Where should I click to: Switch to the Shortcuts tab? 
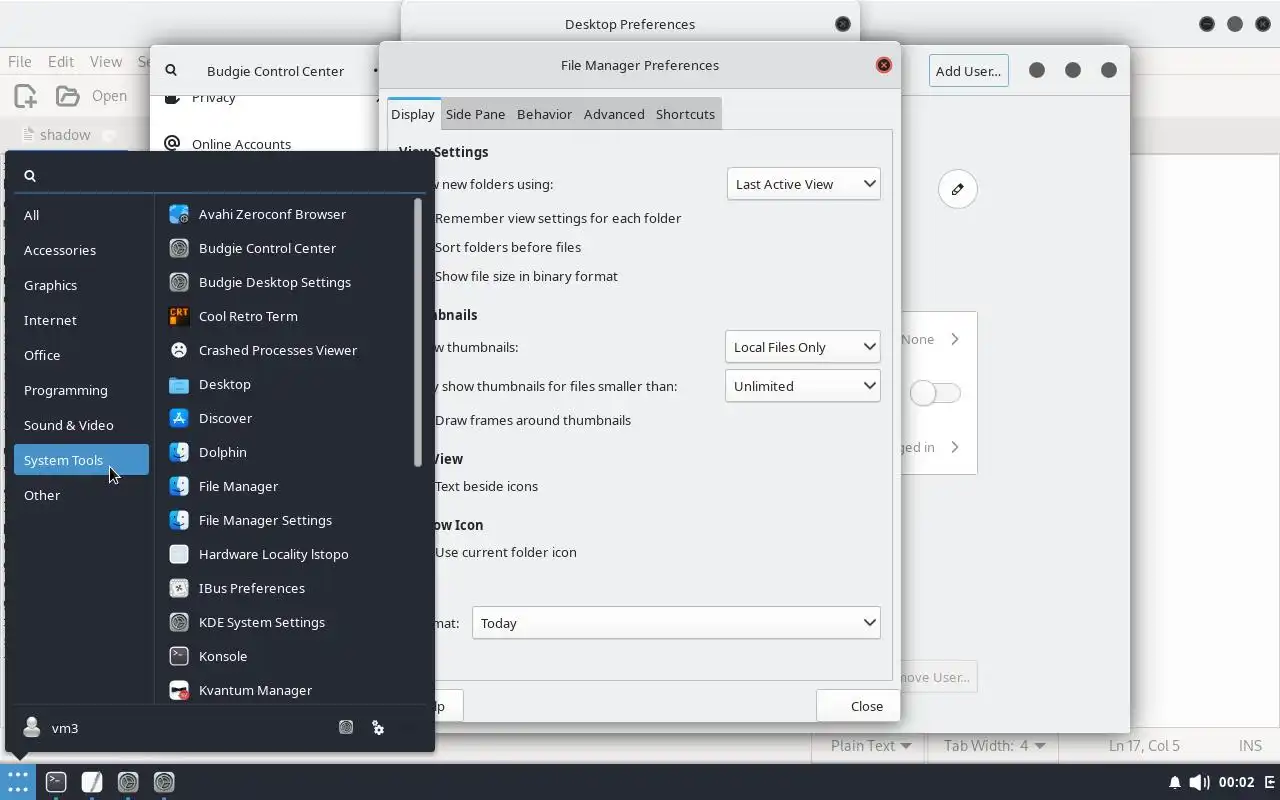click(x=685, y=114)
